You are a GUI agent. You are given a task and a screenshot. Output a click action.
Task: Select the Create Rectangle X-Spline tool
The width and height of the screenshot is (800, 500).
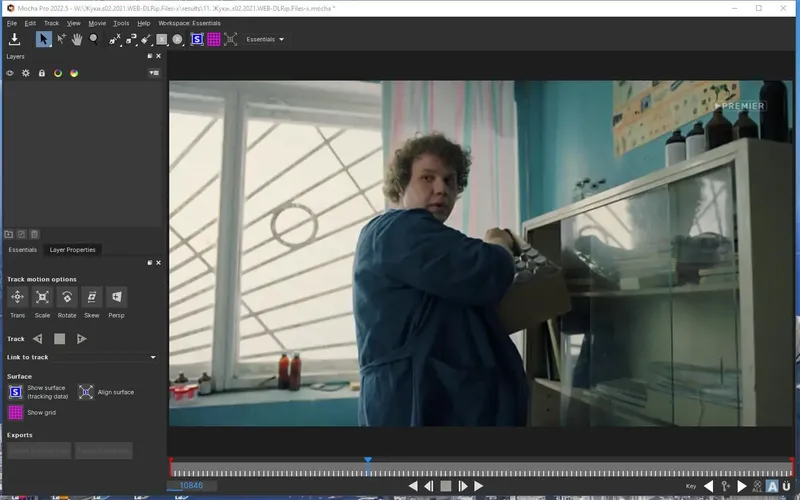[162, 39]
